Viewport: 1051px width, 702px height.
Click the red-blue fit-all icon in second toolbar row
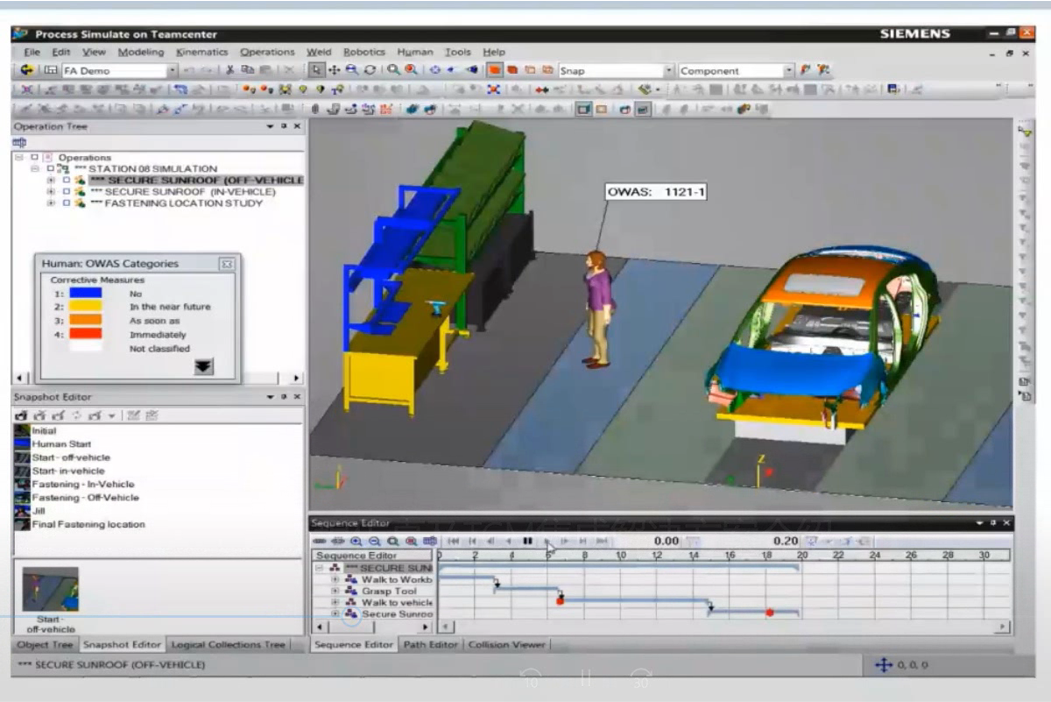[494, 89]
